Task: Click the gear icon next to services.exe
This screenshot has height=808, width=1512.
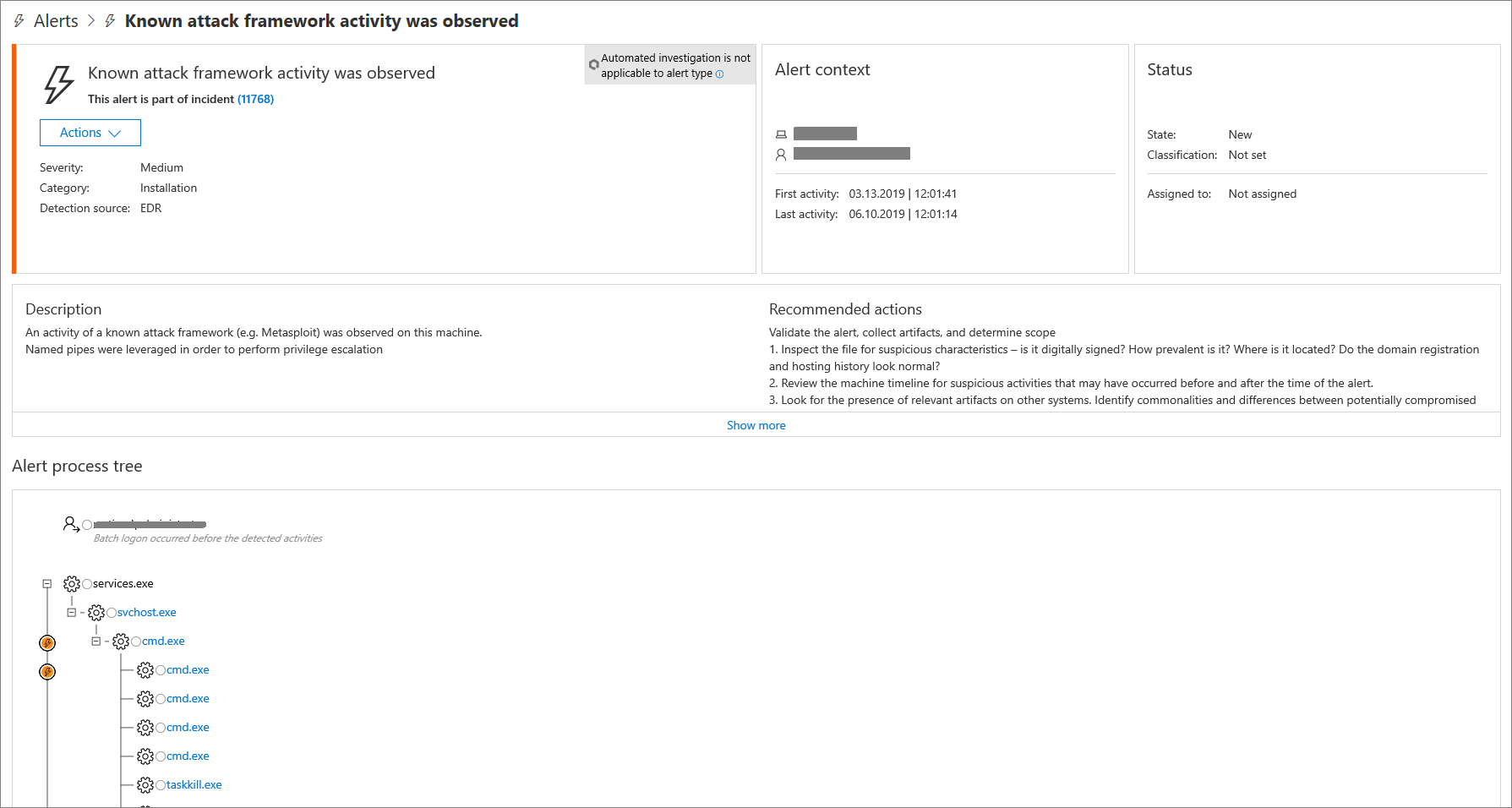Action: [x=72, y=584]
